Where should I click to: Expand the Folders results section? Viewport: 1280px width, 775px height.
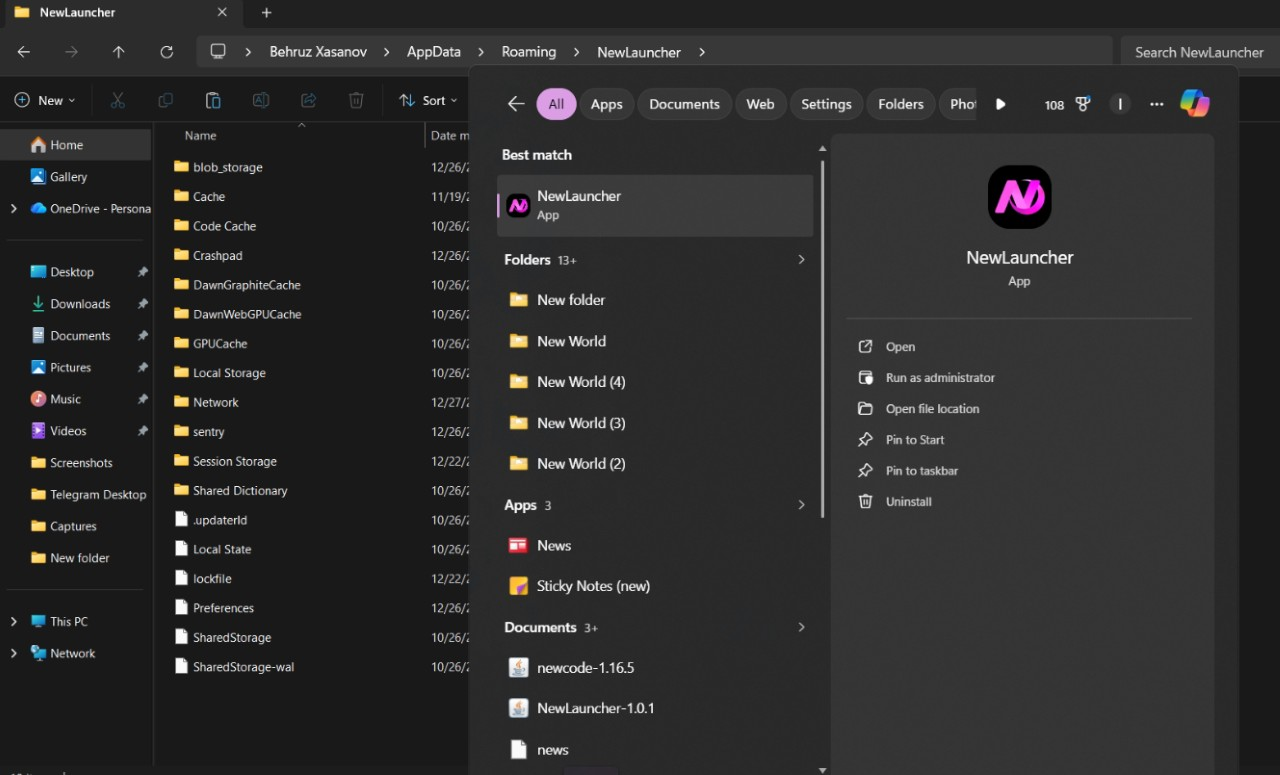tap(801, 260)
